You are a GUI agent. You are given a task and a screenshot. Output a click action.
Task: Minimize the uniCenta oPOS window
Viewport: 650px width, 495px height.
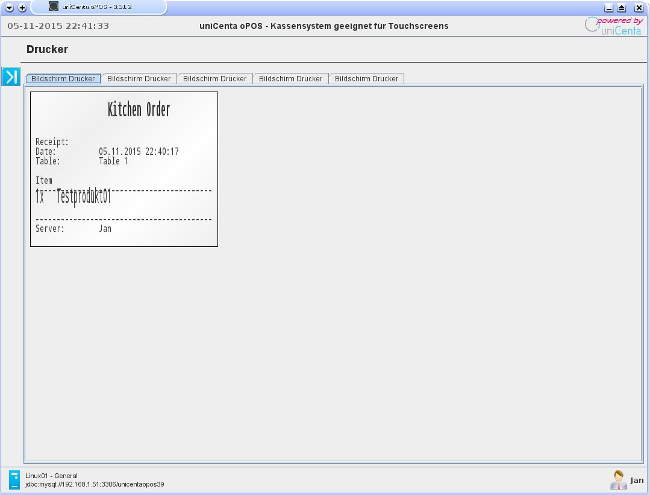click(607, 7)
